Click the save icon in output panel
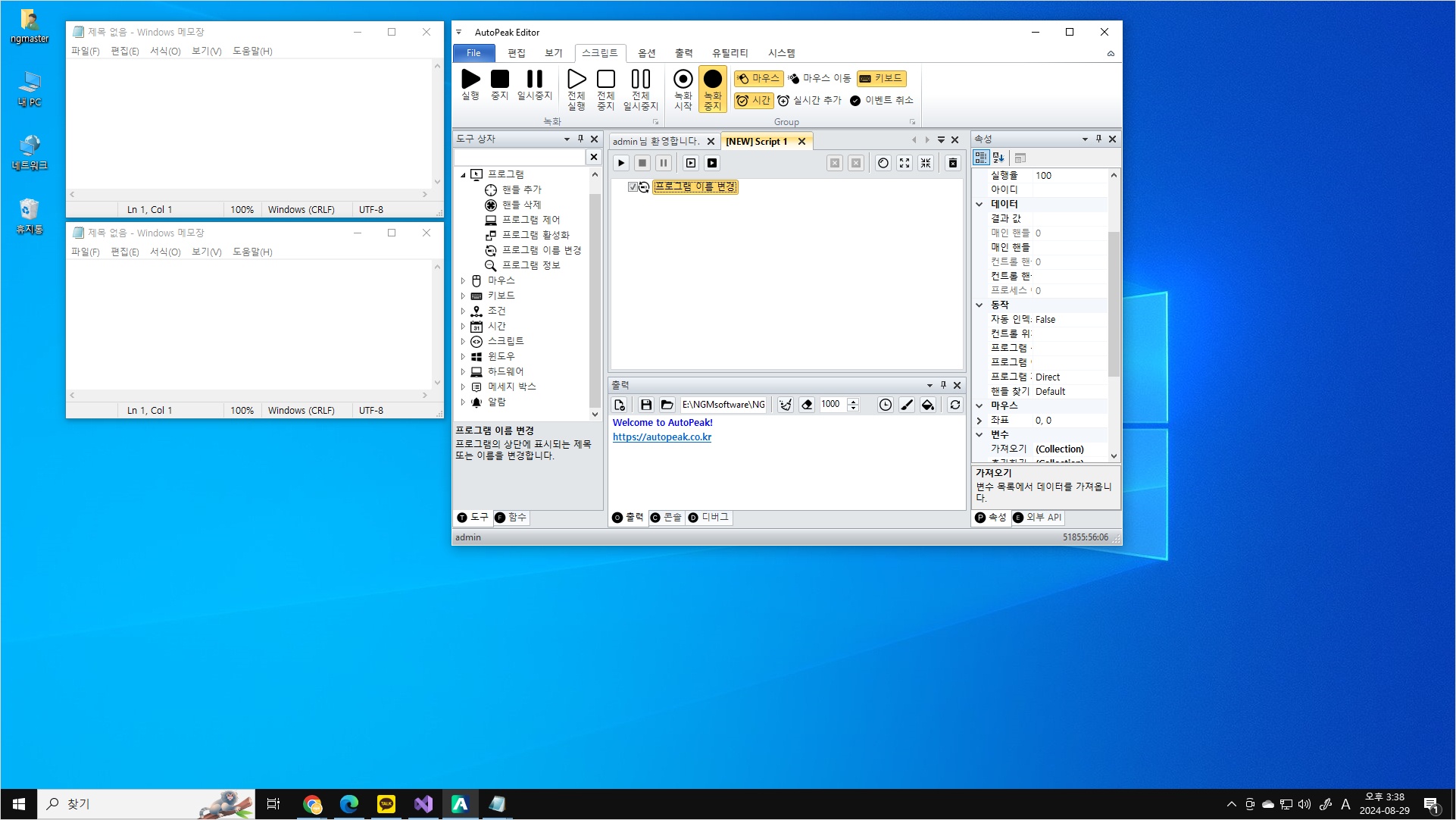Viewport: 1456px width, 820px height. (645, 405)
